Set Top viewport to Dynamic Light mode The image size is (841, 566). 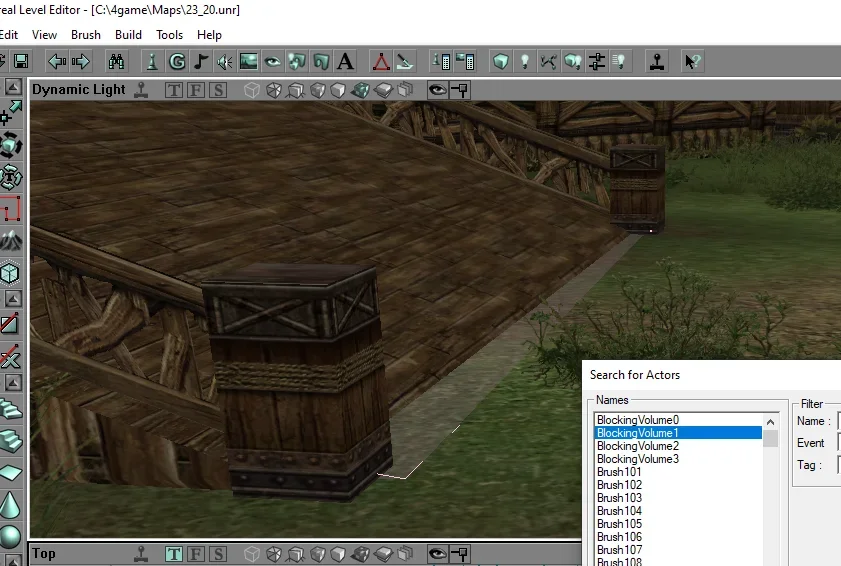[360, 554]
